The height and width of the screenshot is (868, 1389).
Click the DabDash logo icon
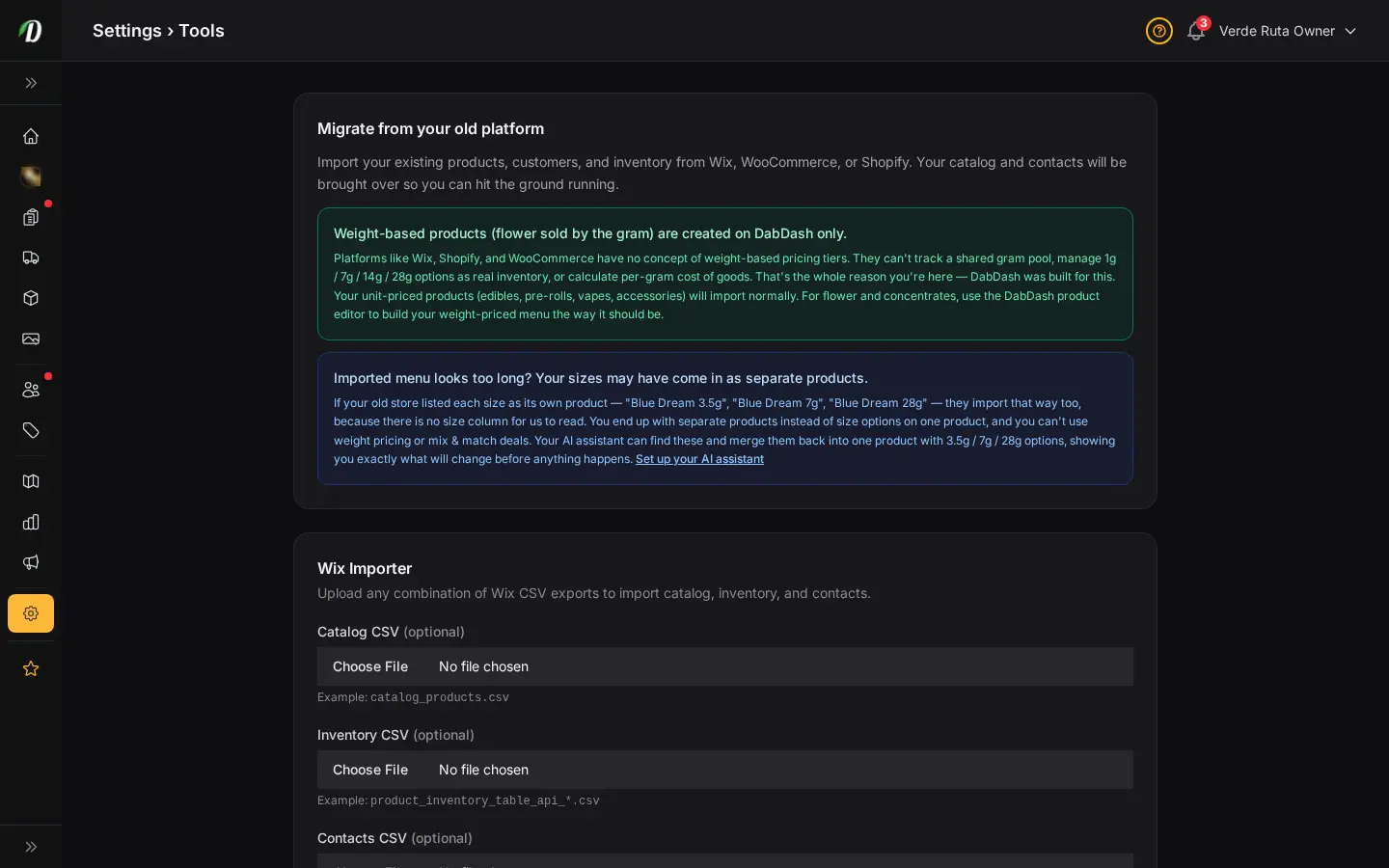(31, 31)
